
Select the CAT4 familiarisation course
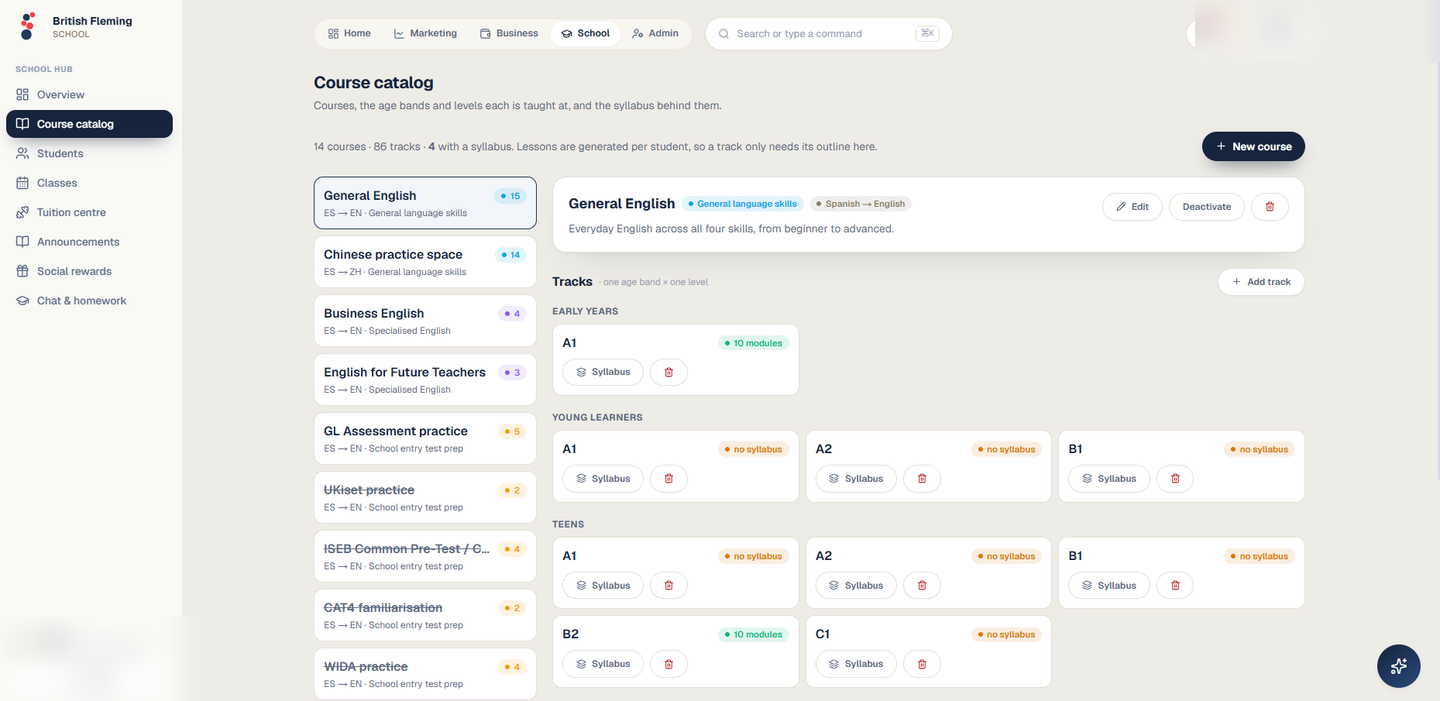425,616
